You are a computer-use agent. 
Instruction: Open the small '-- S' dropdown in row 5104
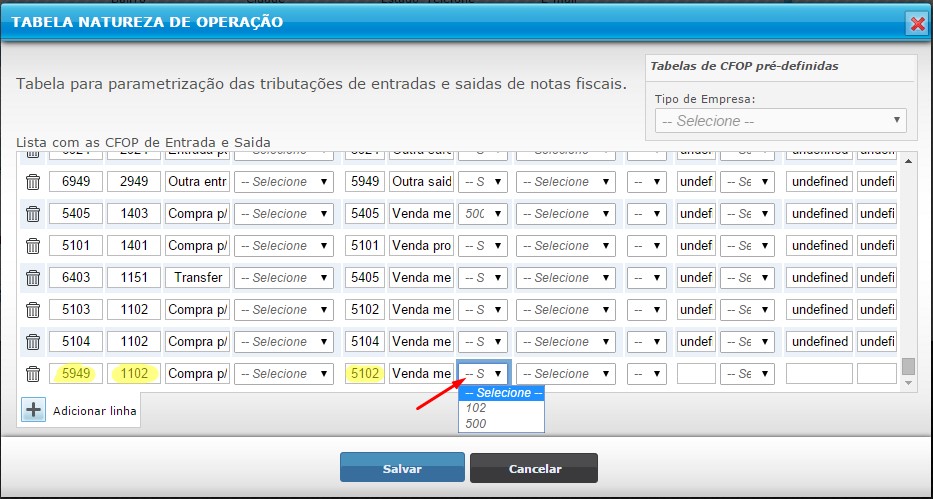(x=483, y=342)
